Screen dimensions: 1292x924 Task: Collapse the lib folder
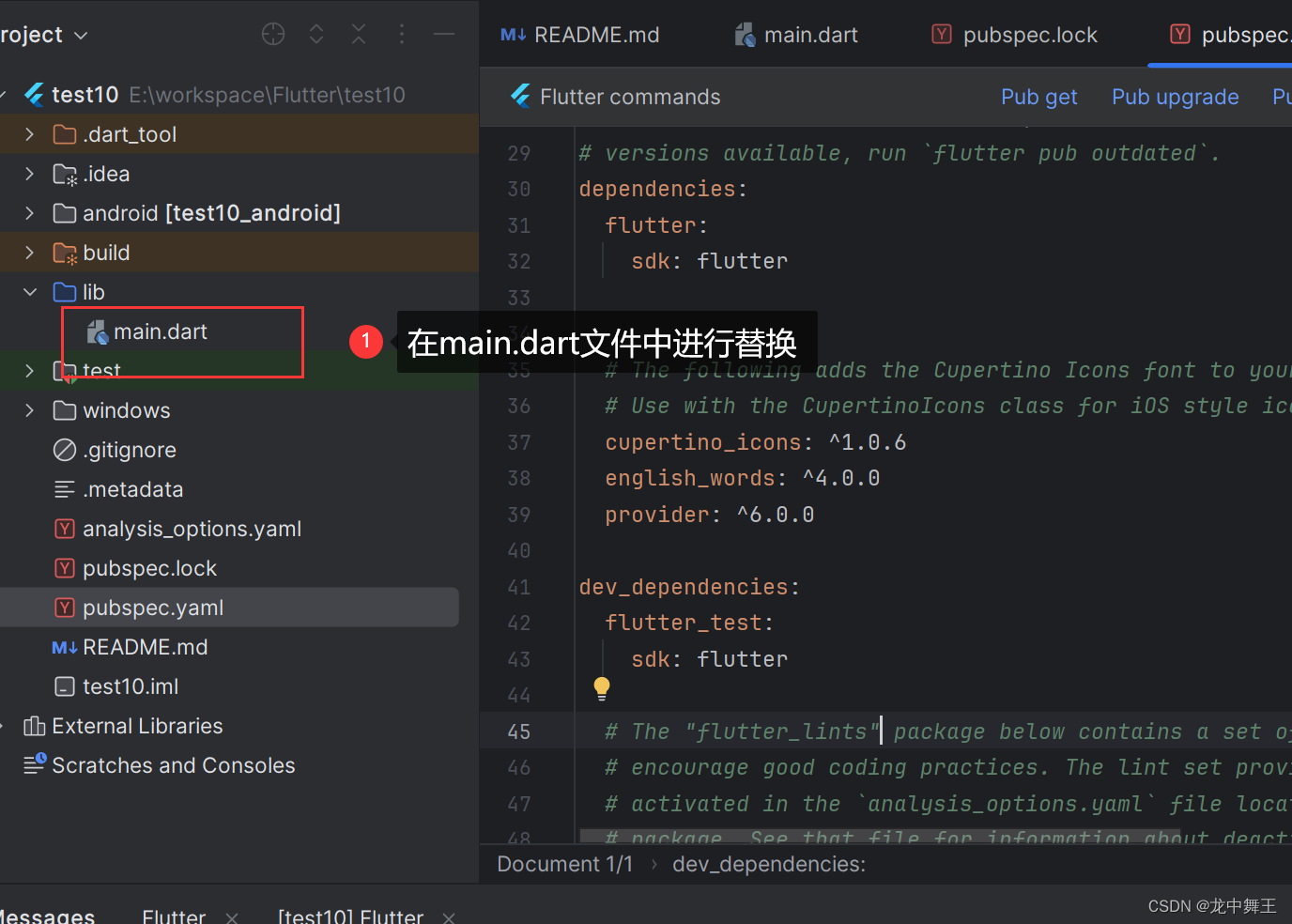[x=30, y=292]
